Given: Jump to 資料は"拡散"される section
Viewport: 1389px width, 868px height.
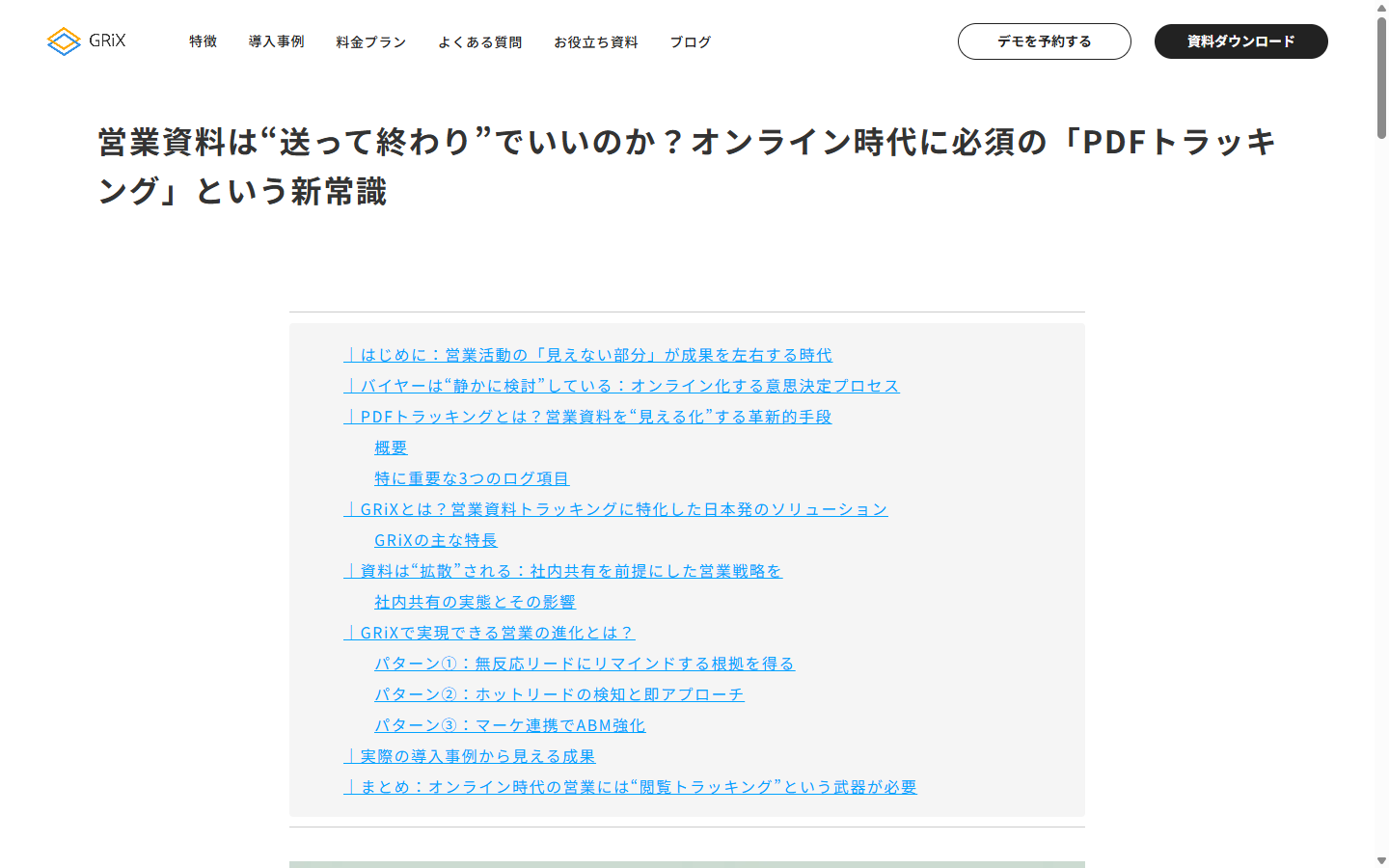Looking at the screenshot, I should [x=562, y=571].
